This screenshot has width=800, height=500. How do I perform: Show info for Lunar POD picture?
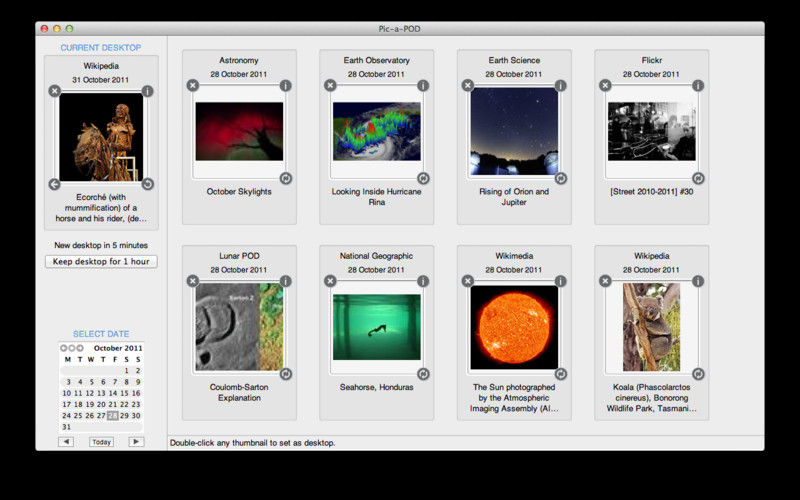pyautogui.click(x=285, y=281)
